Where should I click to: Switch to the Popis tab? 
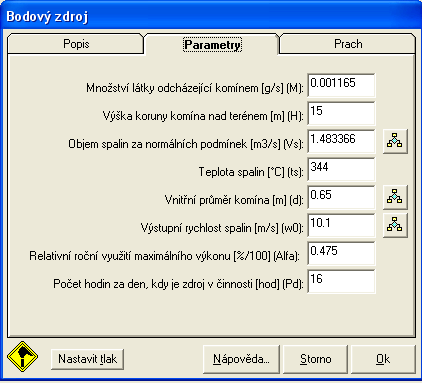click(x=76, y=44)
